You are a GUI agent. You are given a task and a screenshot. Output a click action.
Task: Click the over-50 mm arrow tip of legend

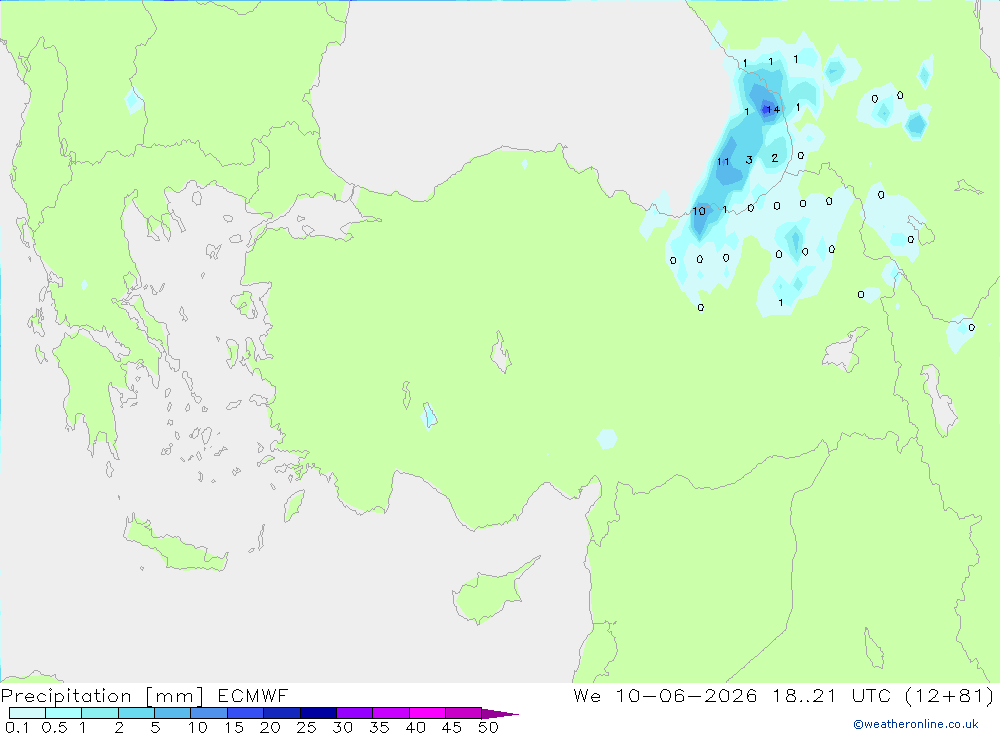(x=501, y=714)
